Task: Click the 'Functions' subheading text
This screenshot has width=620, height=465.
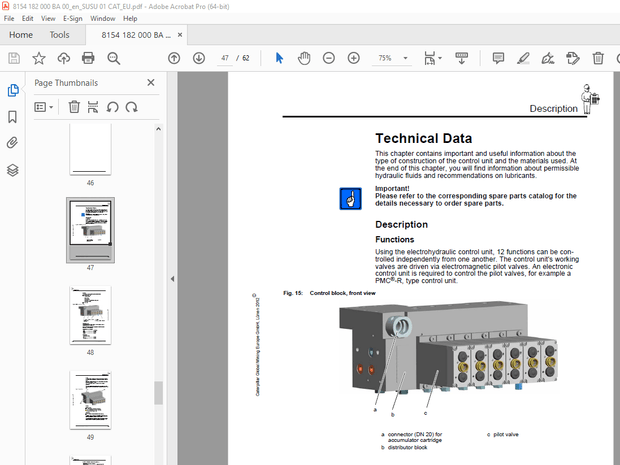Action: pyautogui.click(x=395, y=239)
